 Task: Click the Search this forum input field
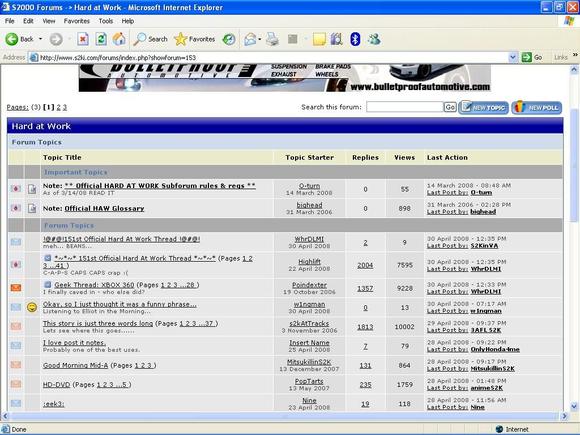[x=405, y=107]
